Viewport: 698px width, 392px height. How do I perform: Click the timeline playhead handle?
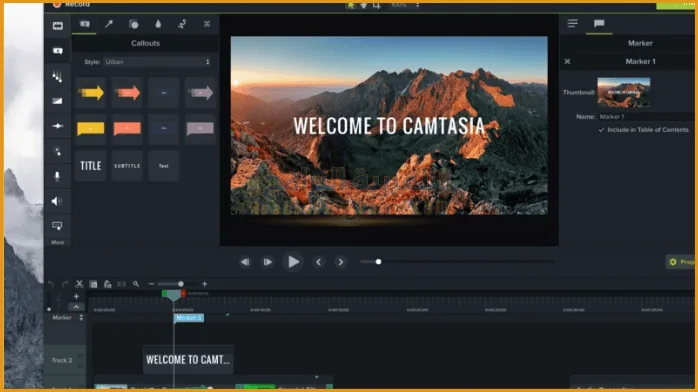[x=174, y=295]
